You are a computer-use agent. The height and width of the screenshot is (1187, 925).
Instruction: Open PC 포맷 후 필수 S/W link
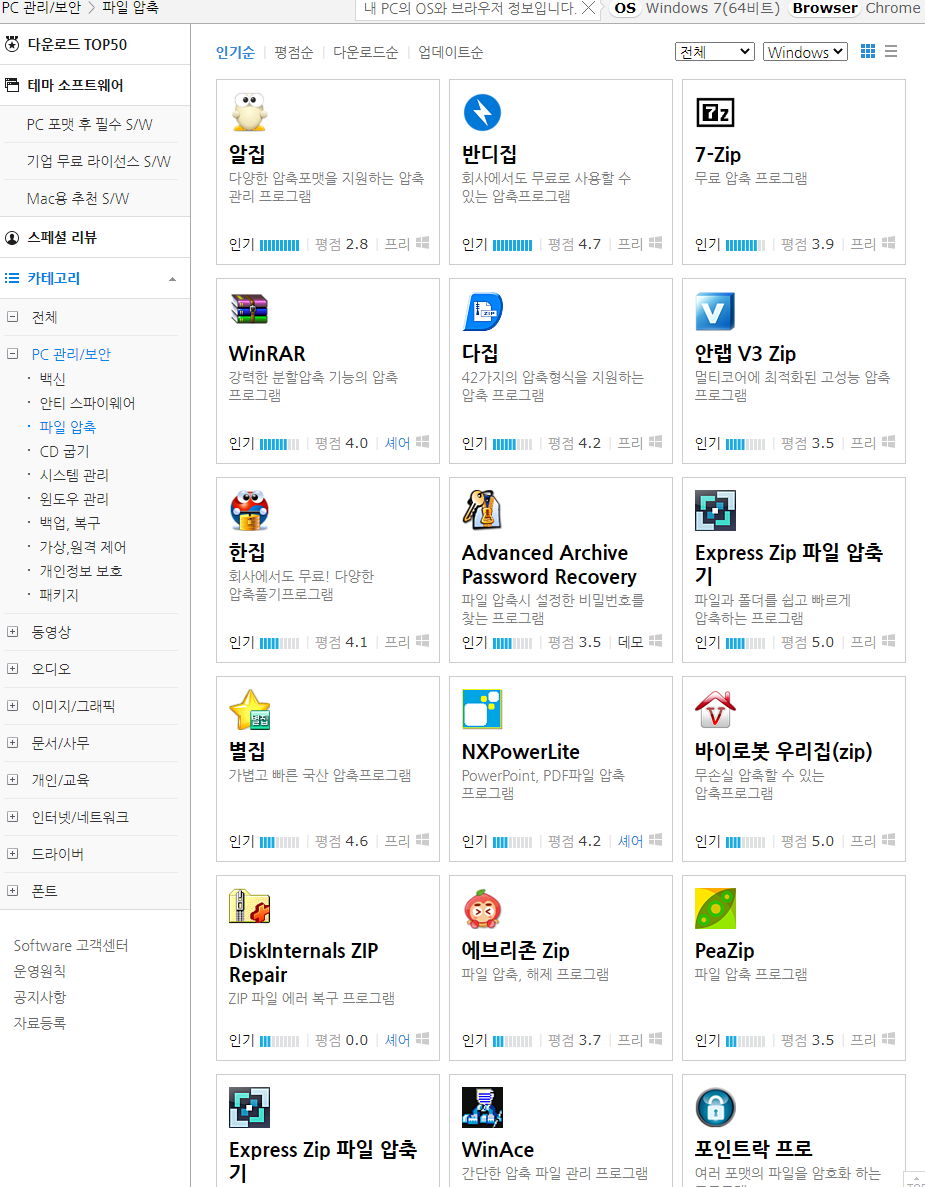(89, 124)
